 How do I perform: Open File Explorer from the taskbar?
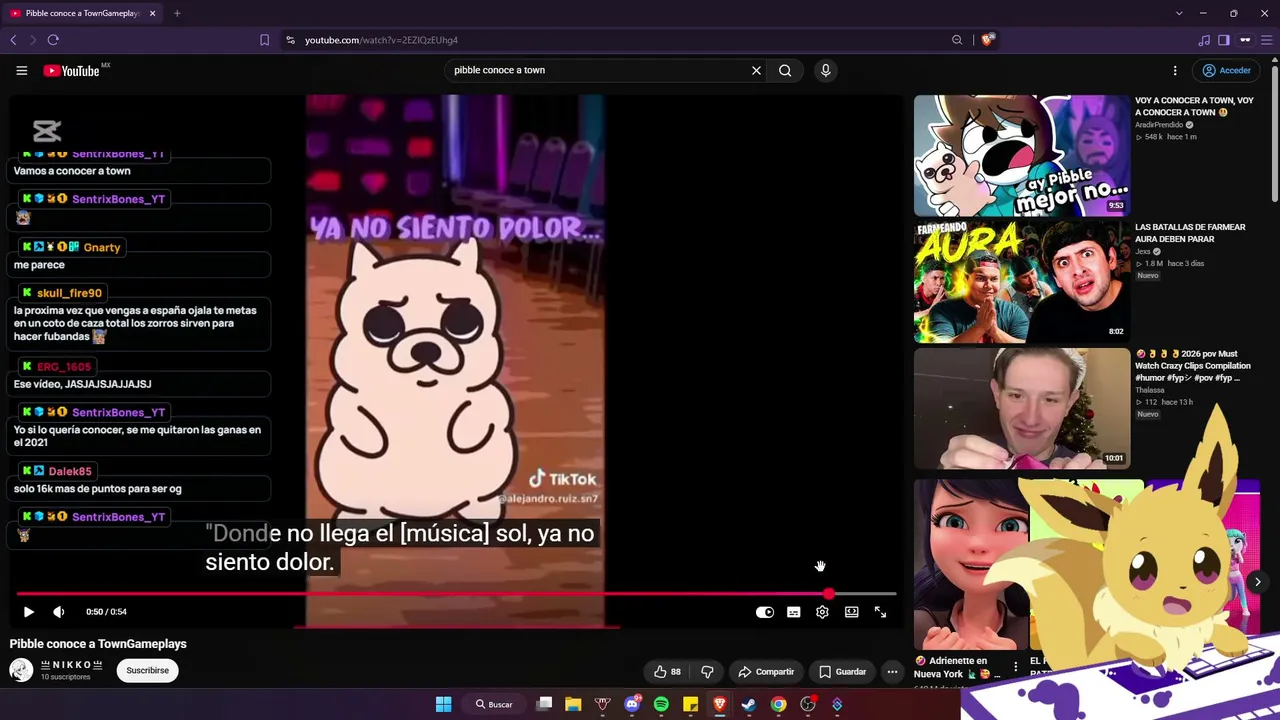coord(573,704)
